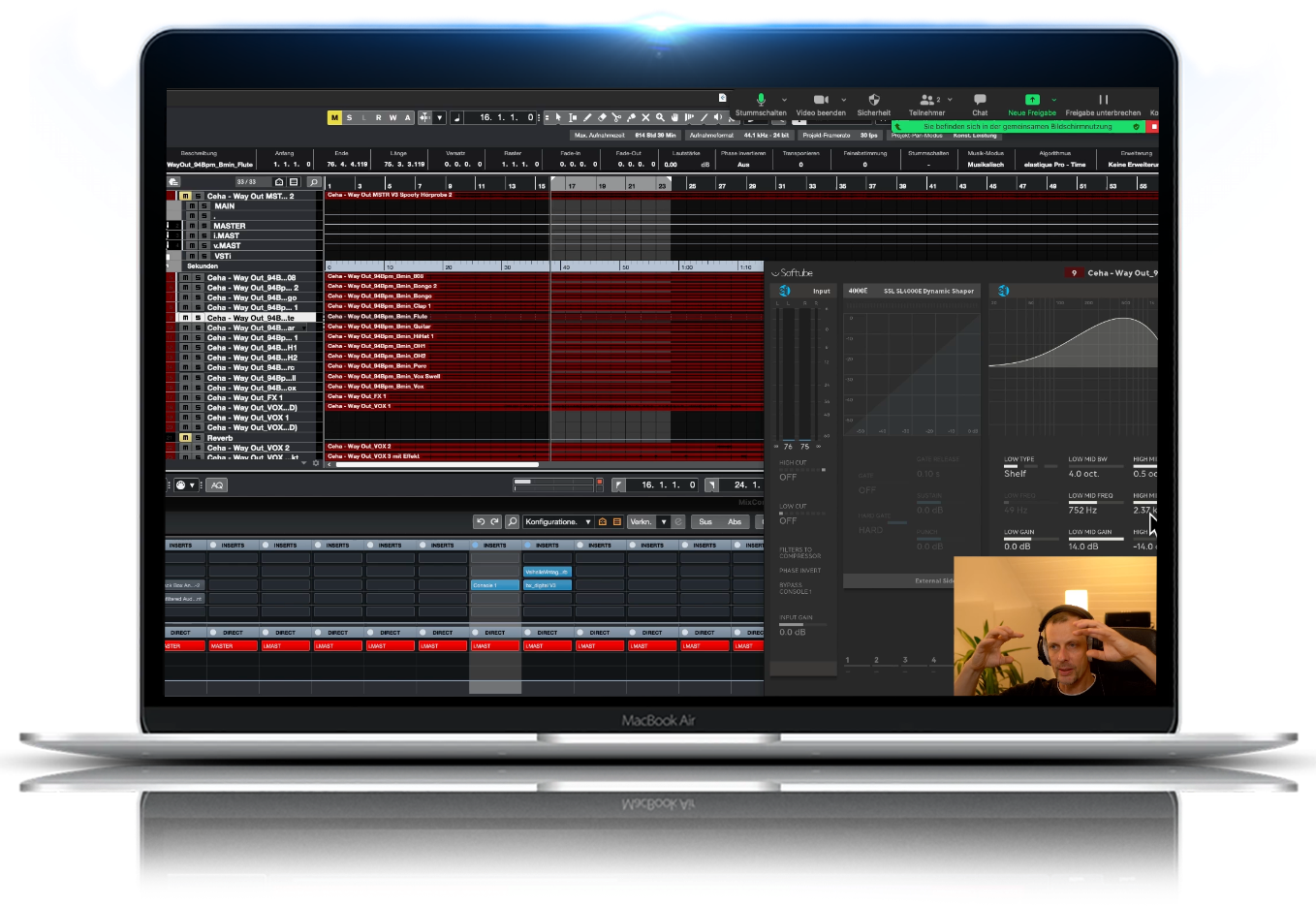
Task: Open the Verkn. link dropdown
Action: [648, 522]
